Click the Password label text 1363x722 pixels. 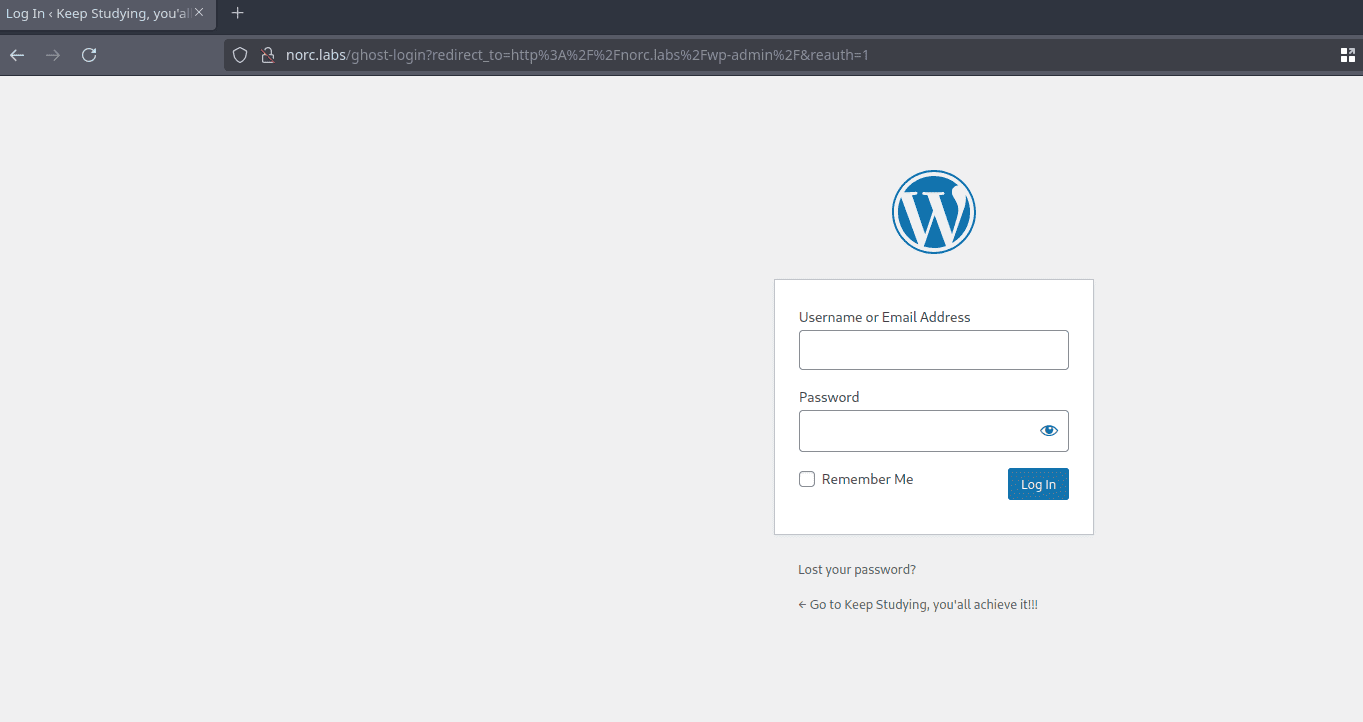tap(829, 397)
